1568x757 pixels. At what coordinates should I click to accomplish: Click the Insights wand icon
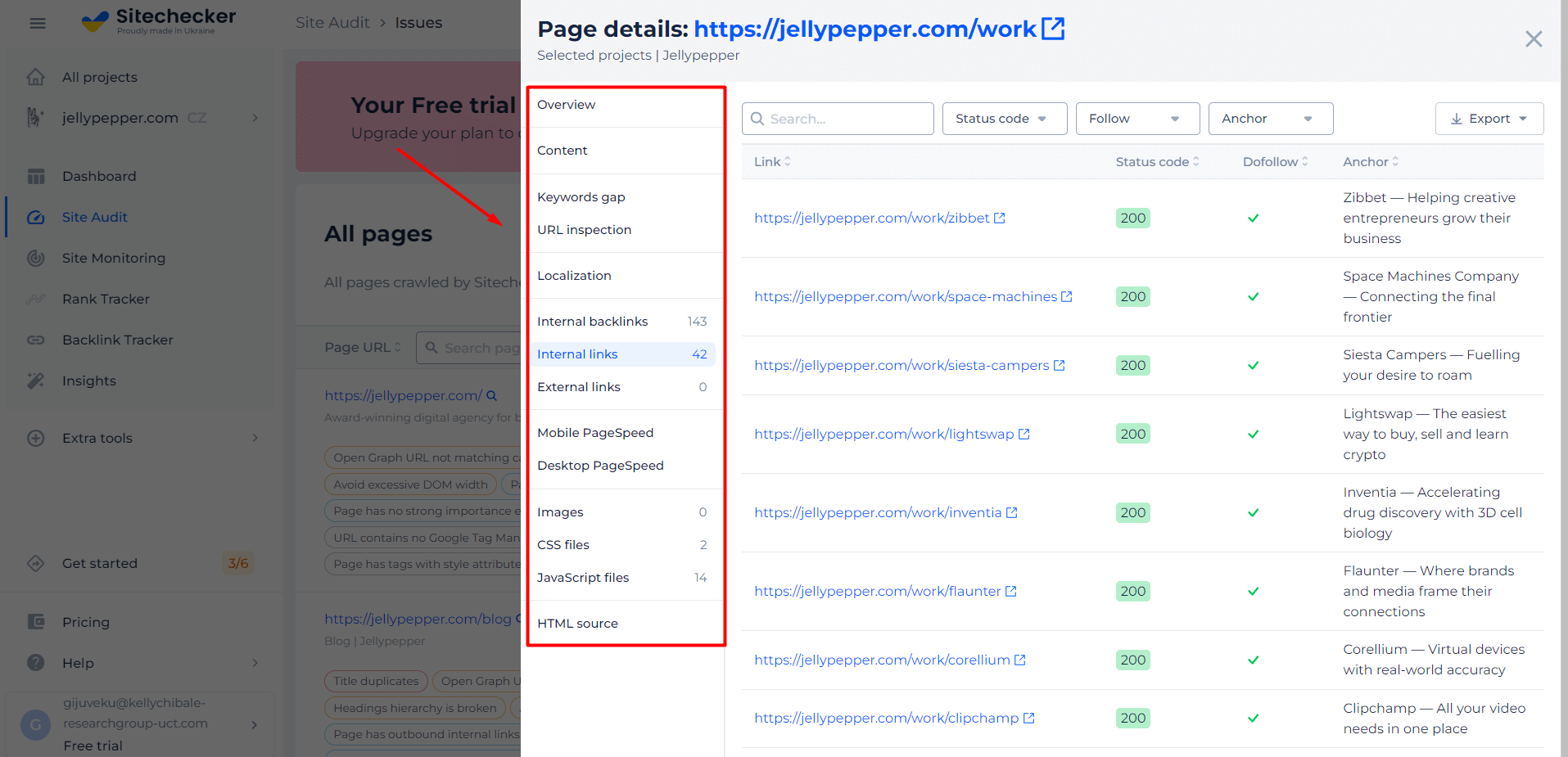pos(36,381)
